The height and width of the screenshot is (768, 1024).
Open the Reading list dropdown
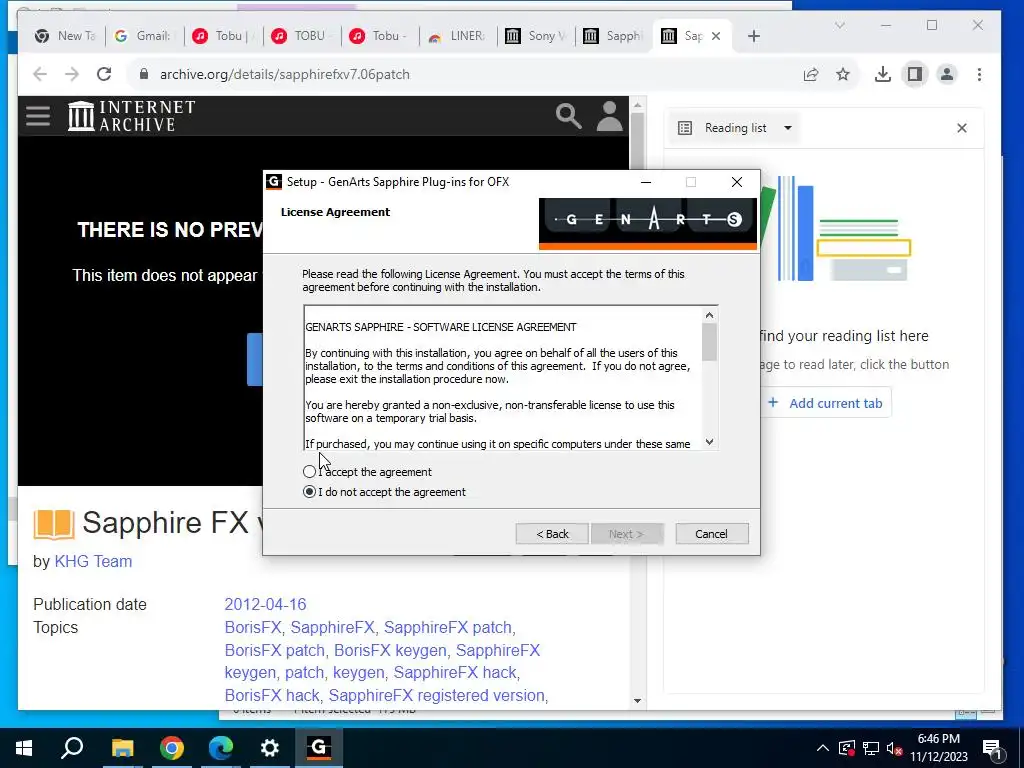point(736,128)
